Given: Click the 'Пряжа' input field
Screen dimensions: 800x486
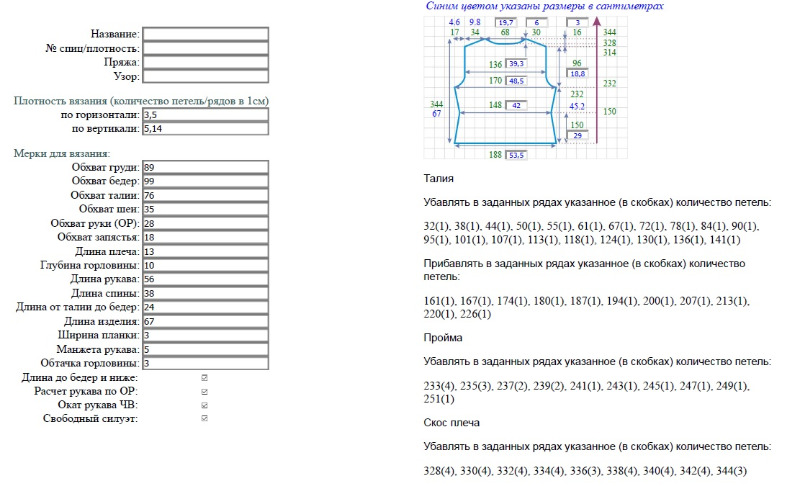Looking at the screenshot, I should pyautogui.click(x=205, y=61).
